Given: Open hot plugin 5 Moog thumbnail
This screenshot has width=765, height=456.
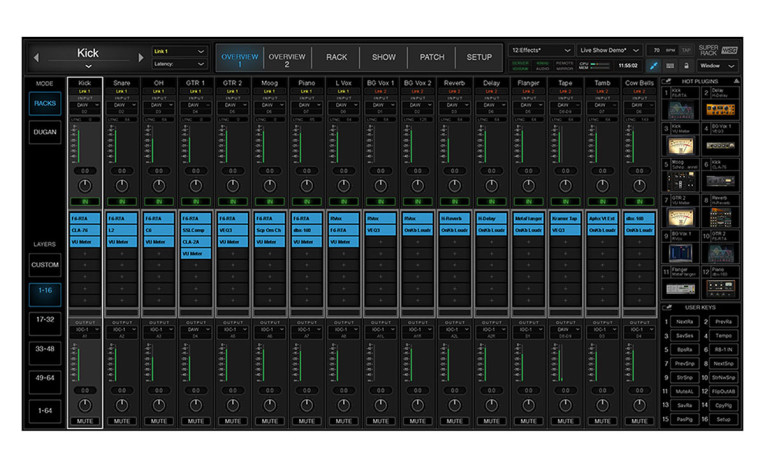Looking at the screenshot, I should (x=681, y=181).
